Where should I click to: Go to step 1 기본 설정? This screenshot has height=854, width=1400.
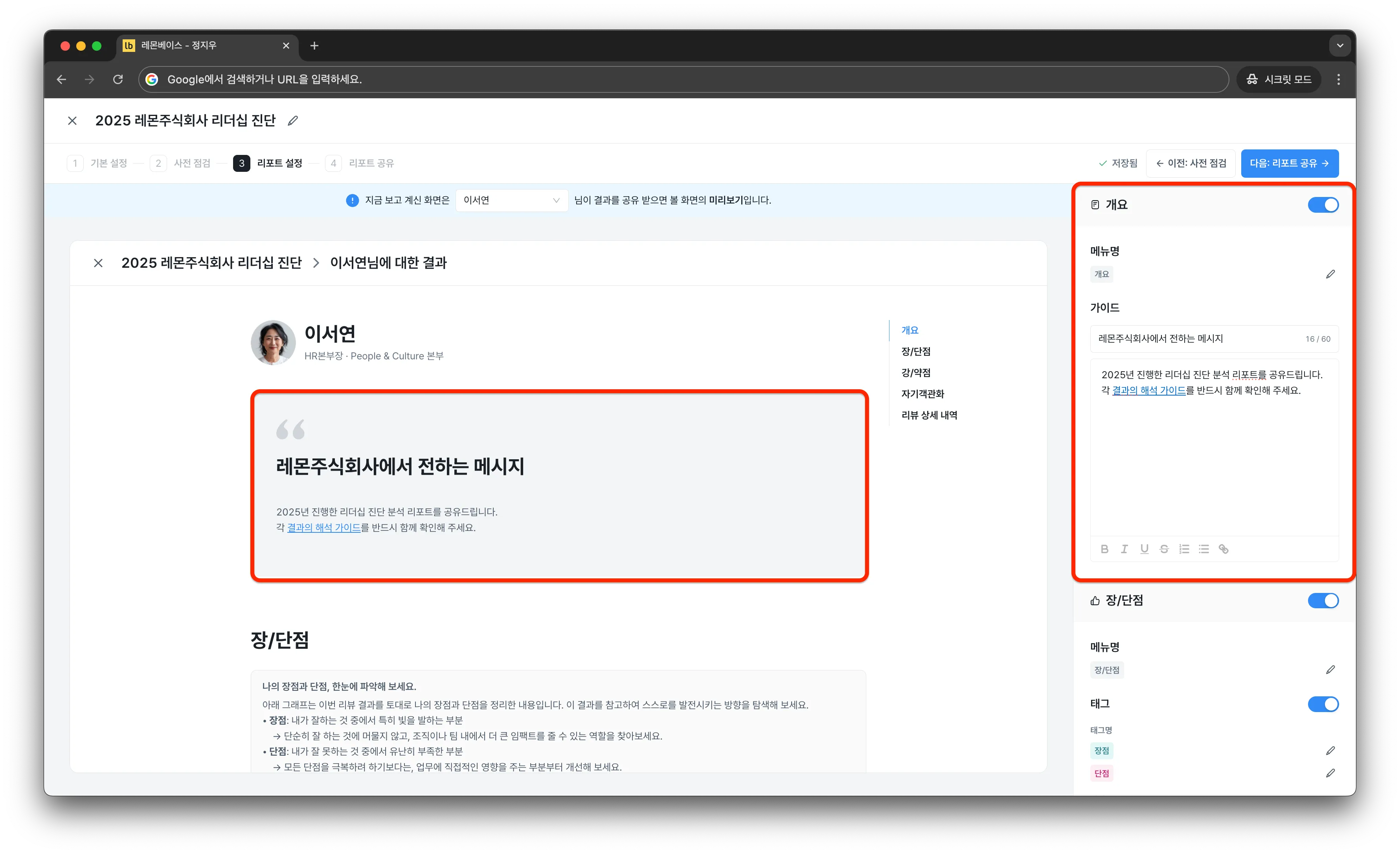(x=97, y=163)
